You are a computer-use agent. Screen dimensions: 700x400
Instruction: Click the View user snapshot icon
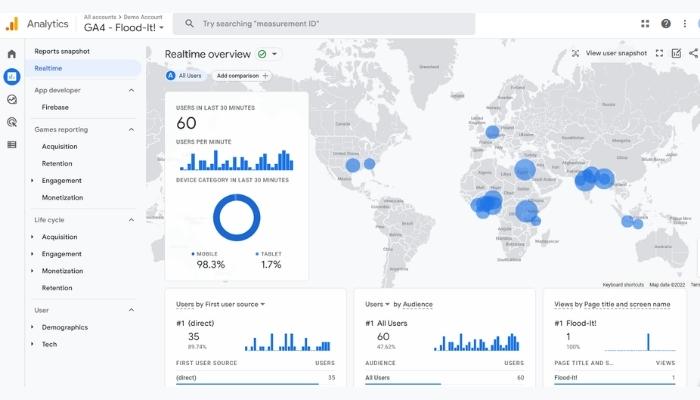tap(575, 53)
